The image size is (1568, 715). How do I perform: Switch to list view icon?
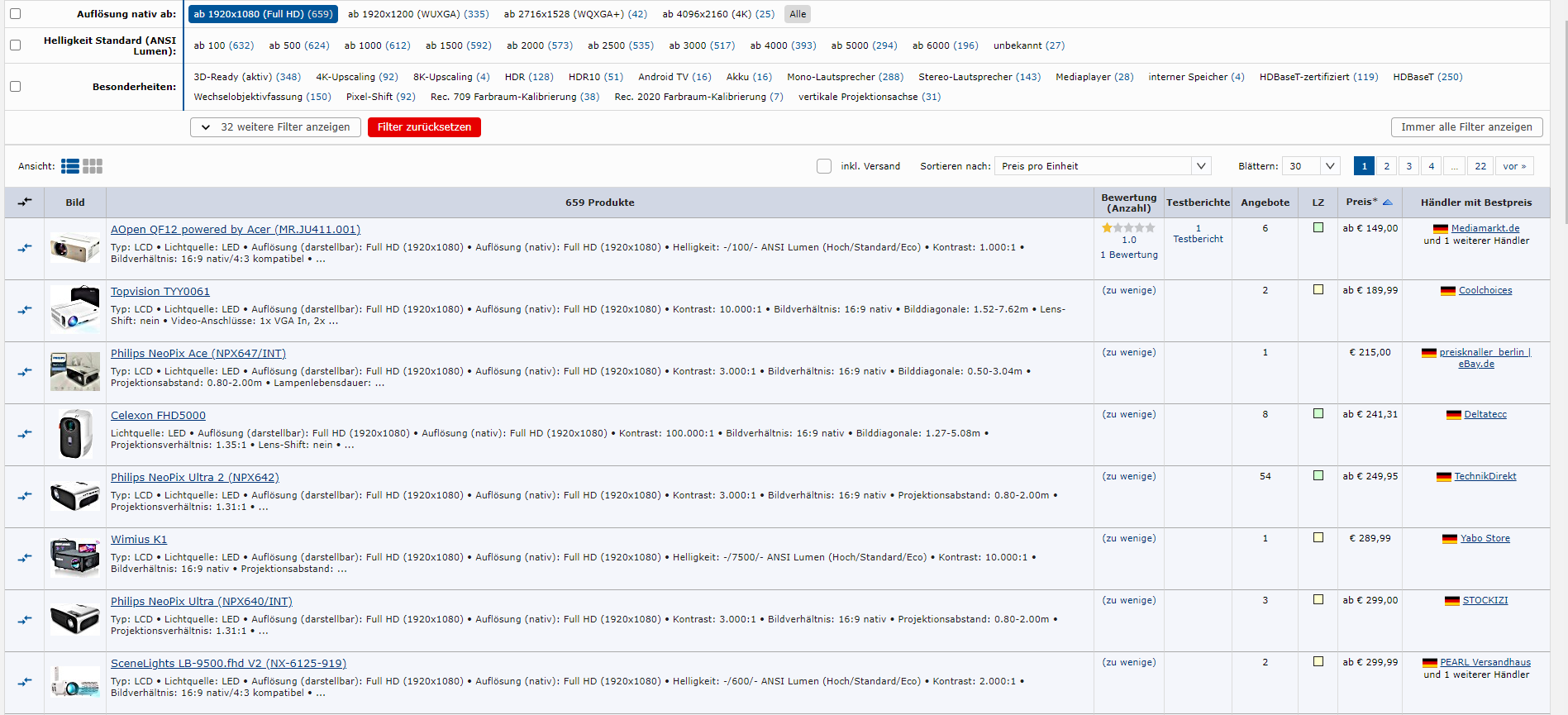tap(70, 166)
